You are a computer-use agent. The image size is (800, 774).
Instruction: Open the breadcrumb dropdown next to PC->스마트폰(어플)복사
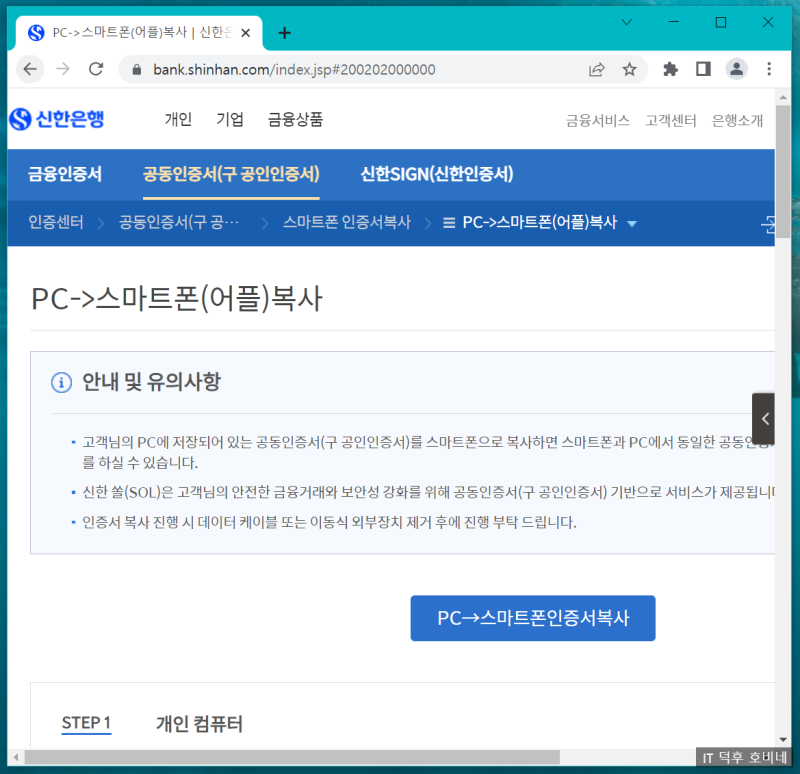(632, 225)
